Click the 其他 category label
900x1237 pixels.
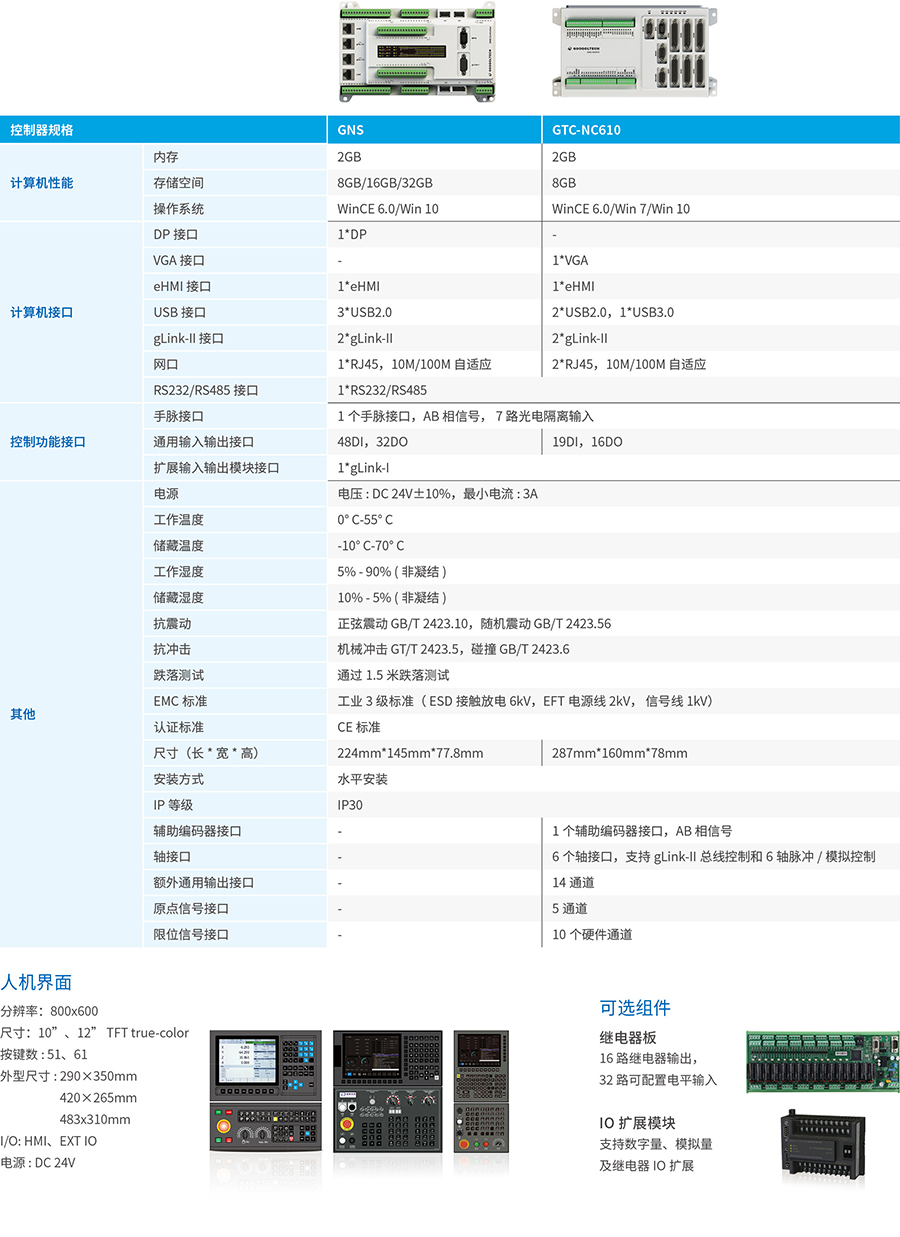(x=23, y=714)
